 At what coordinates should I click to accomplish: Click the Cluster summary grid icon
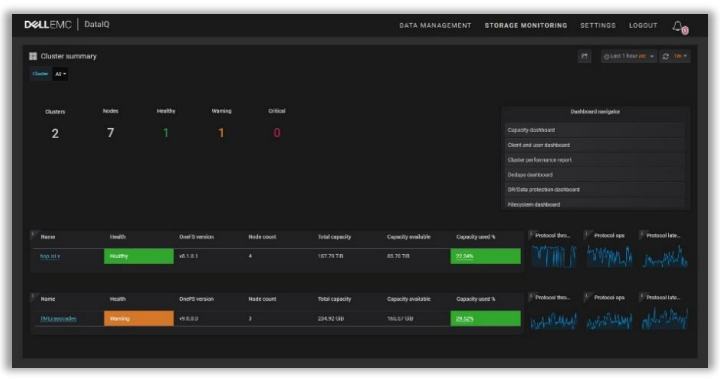(x=33, y=56)
